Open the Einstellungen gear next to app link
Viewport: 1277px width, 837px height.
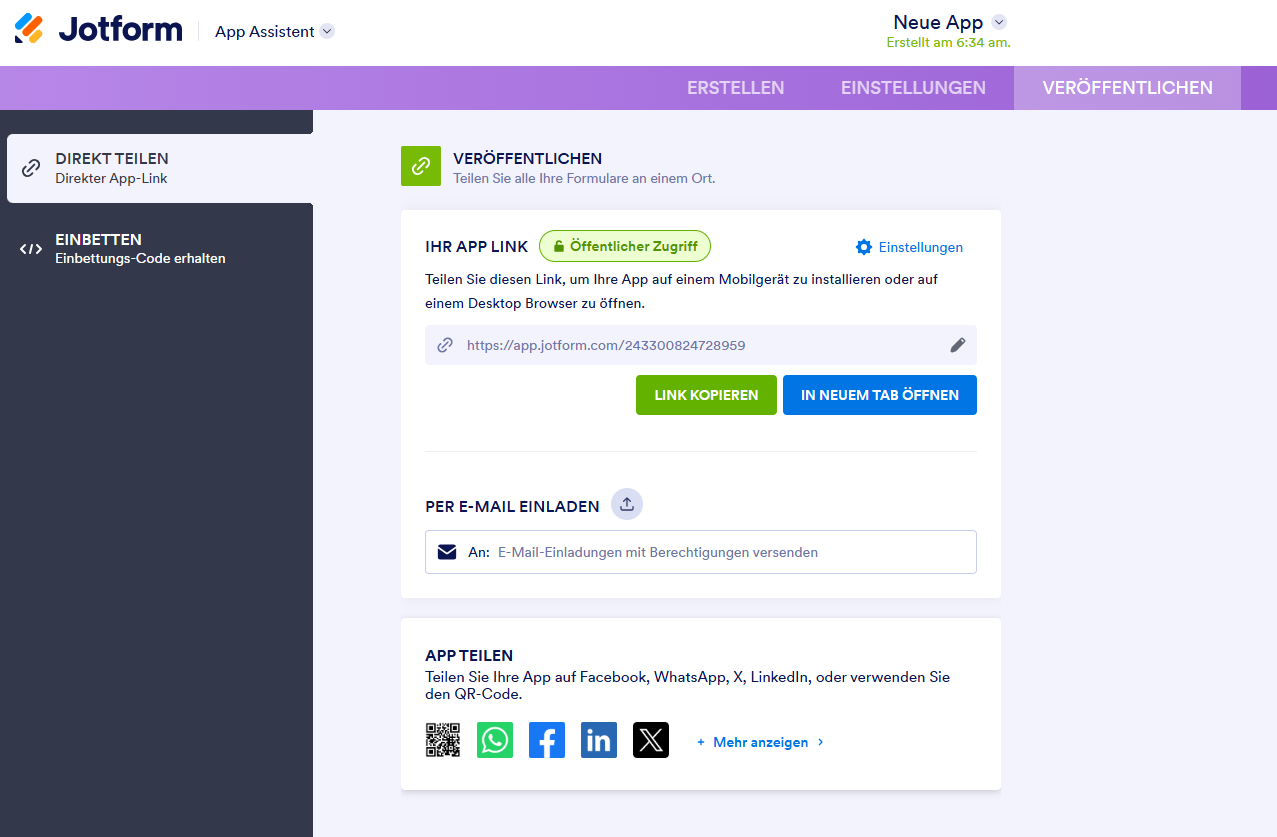point(908,247)
